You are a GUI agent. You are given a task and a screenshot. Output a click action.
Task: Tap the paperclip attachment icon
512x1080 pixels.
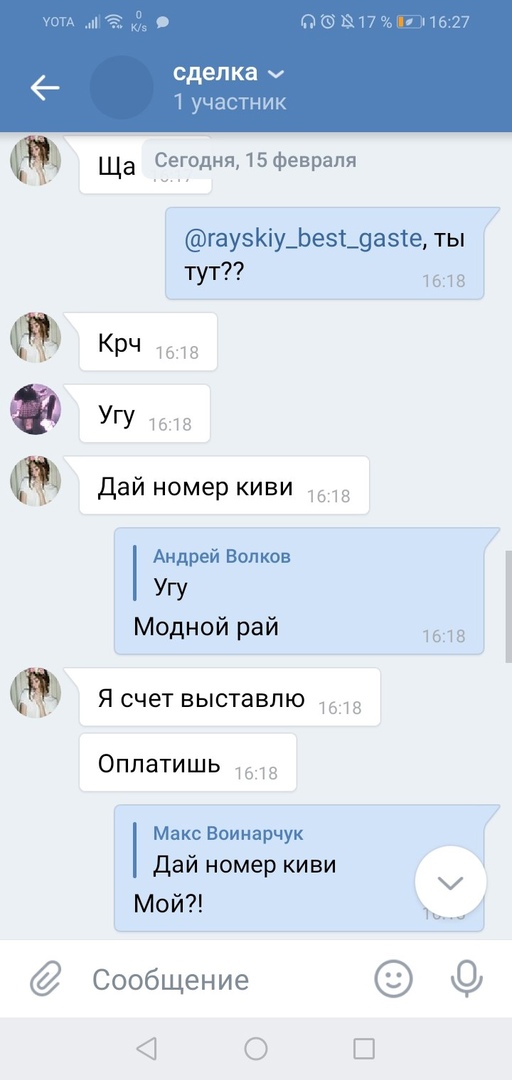46,979
